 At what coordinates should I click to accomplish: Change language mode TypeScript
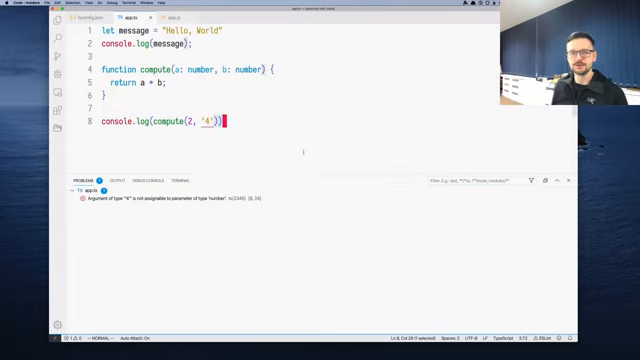click(503, 338)
